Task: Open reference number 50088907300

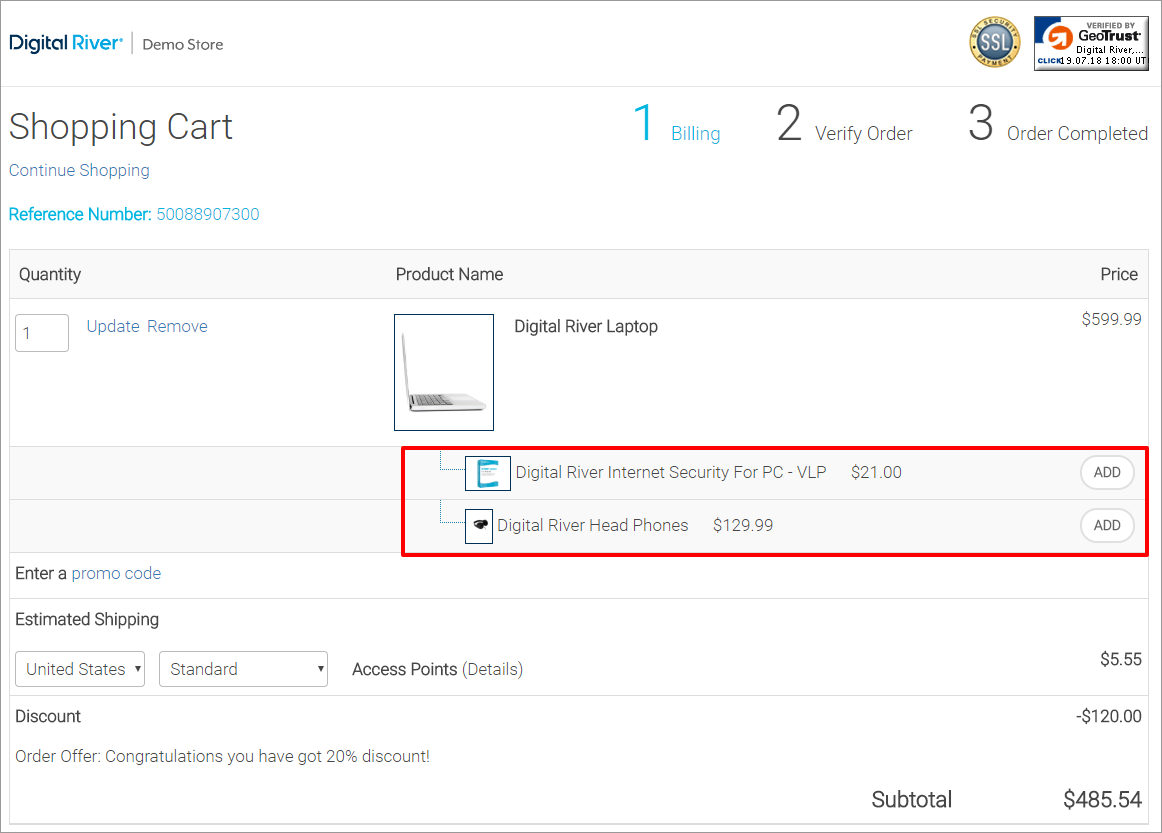Action: pos(208,214)
